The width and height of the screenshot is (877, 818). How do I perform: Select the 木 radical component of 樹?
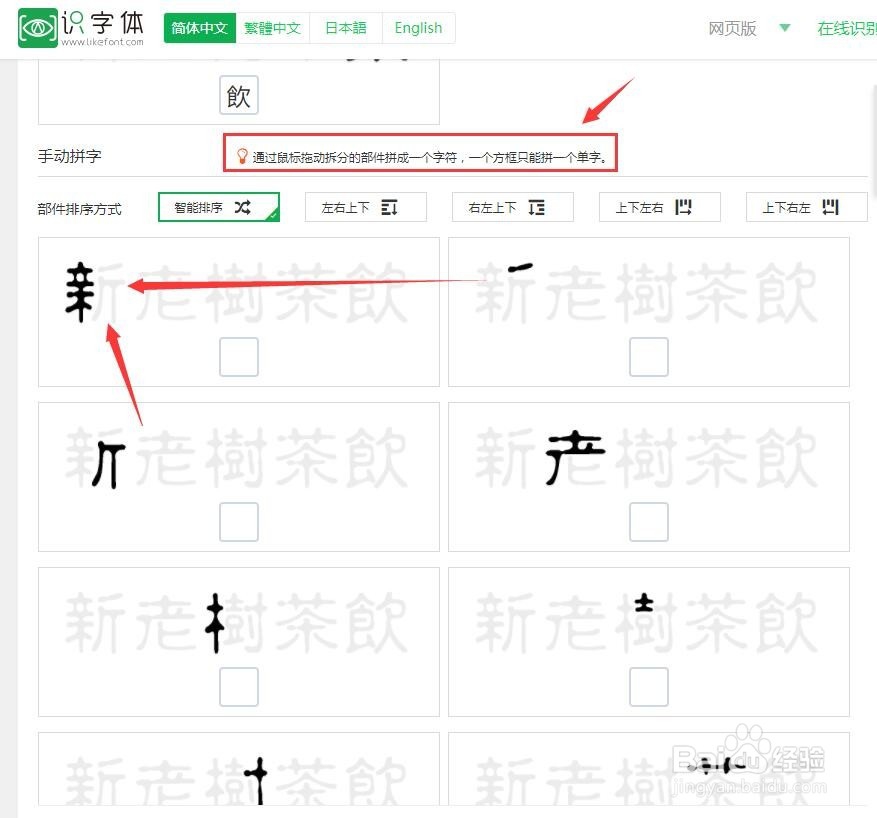pyautogui.click(x=215, y=623)
